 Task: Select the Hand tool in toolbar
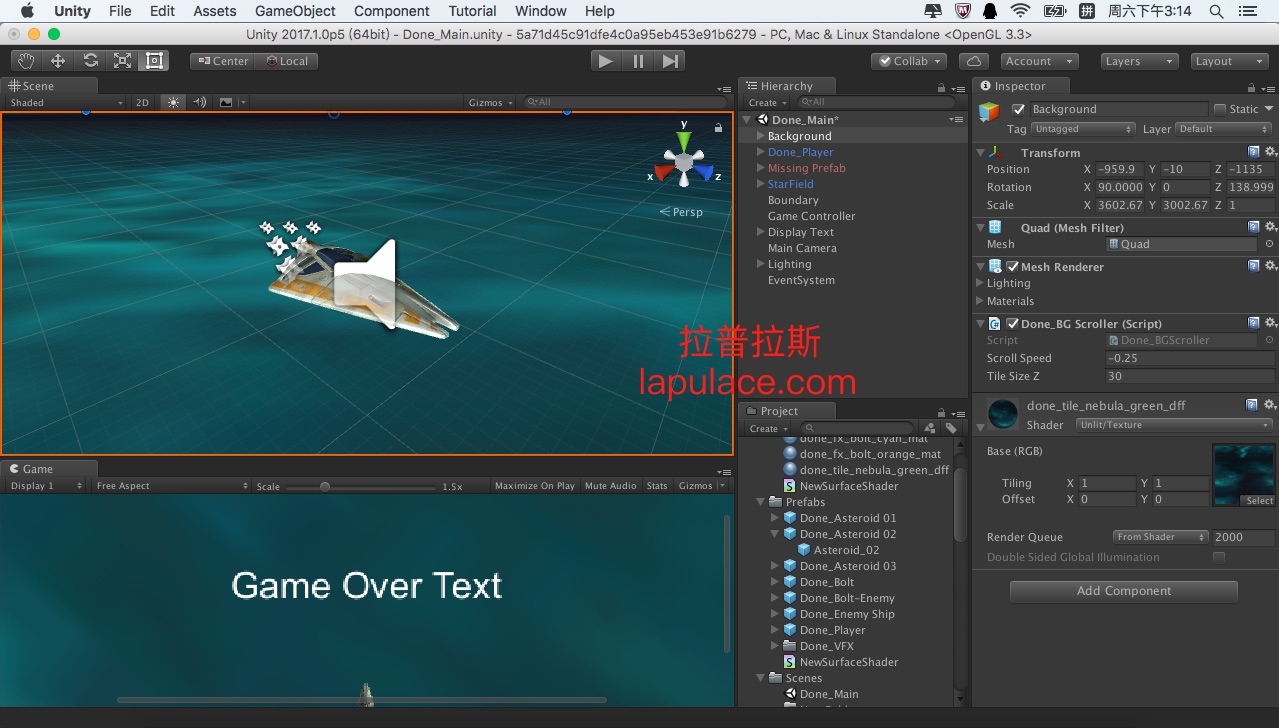[x=26, y=61]
